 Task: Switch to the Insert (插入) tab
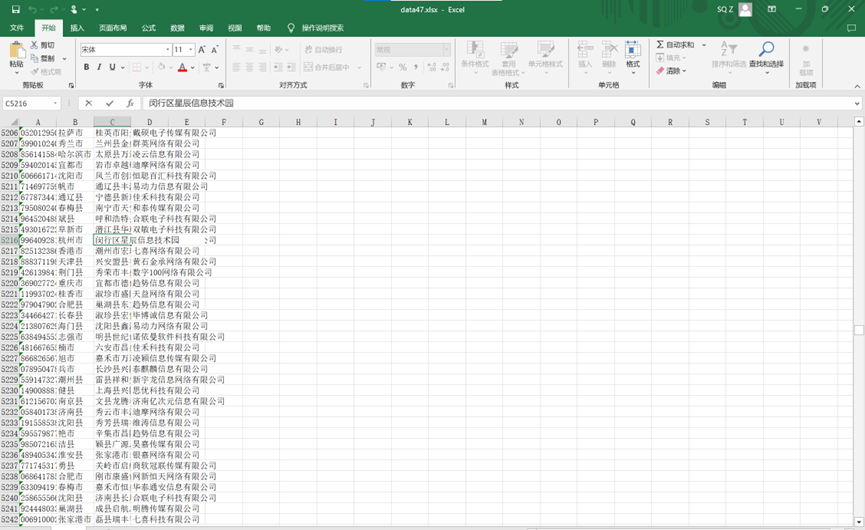(77, 28)
